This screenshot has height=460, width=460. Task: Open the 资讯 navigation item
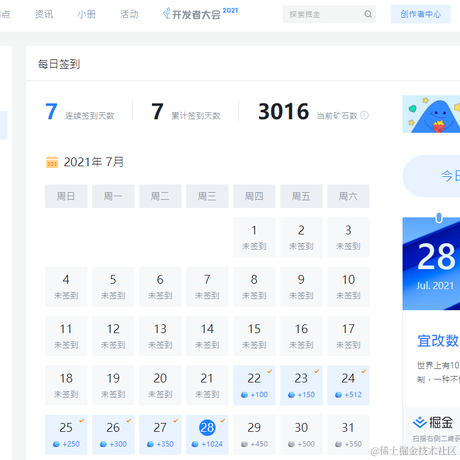(44, 14)
